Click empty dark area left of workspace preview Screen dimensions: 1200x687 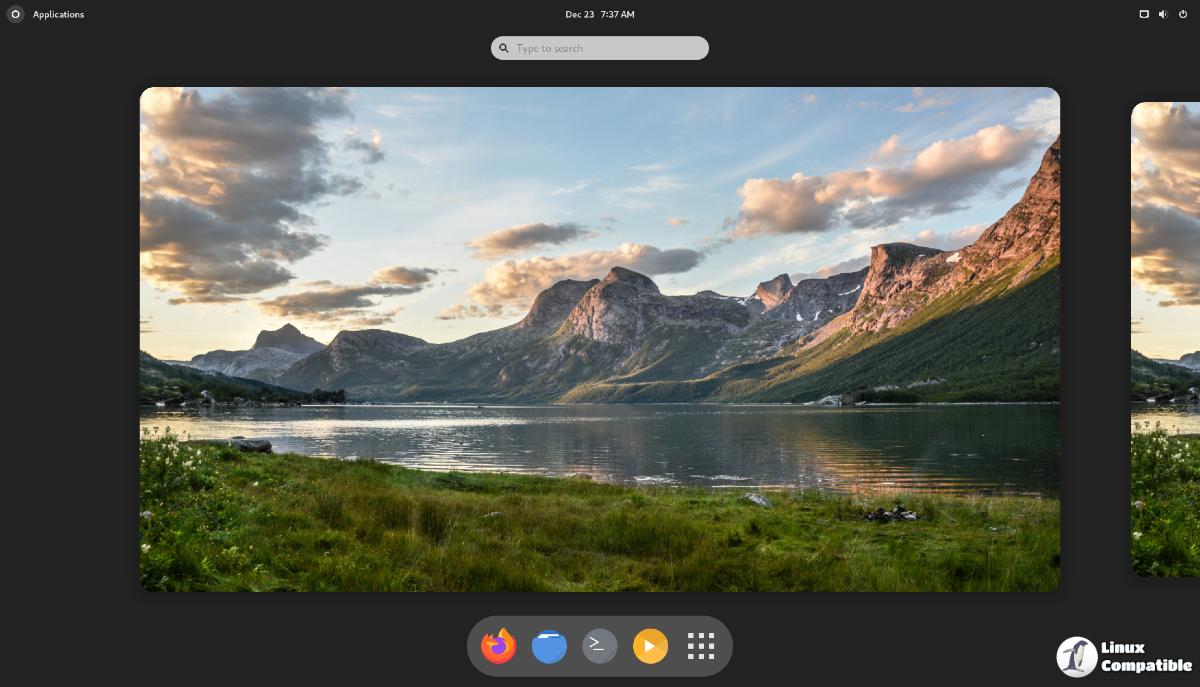pyautogui.click(x=68, y=340)
